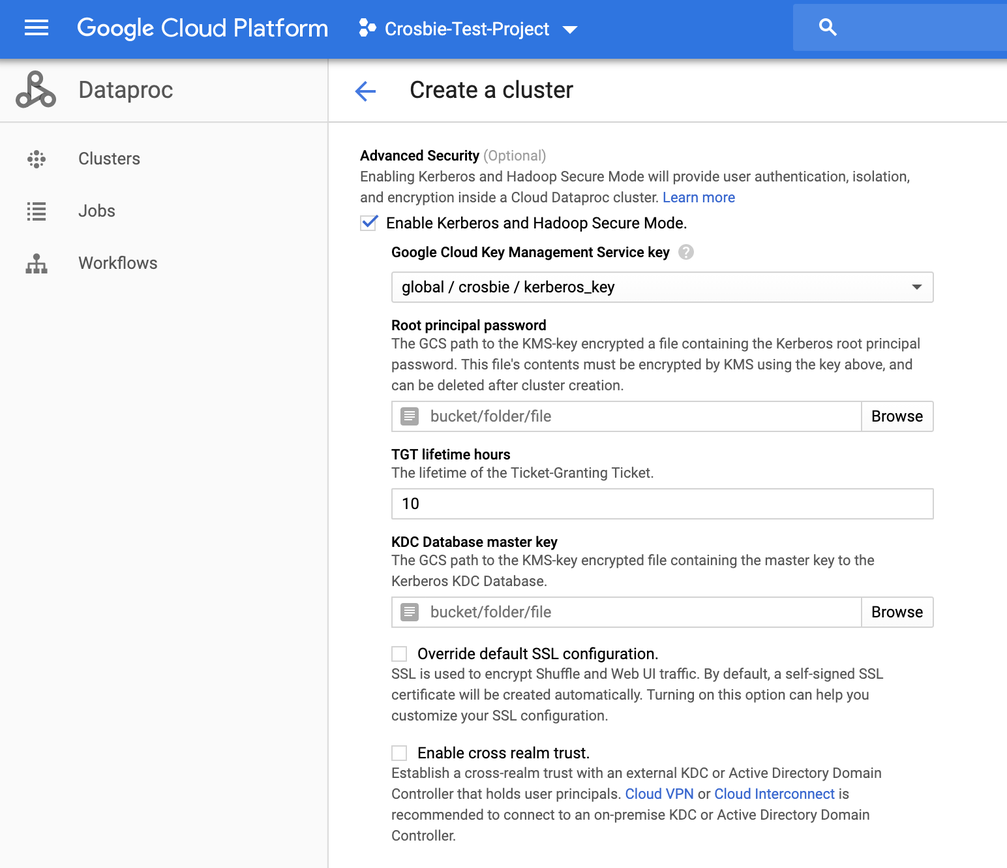Edit the TGT lifetime hours field

(661, 503)
